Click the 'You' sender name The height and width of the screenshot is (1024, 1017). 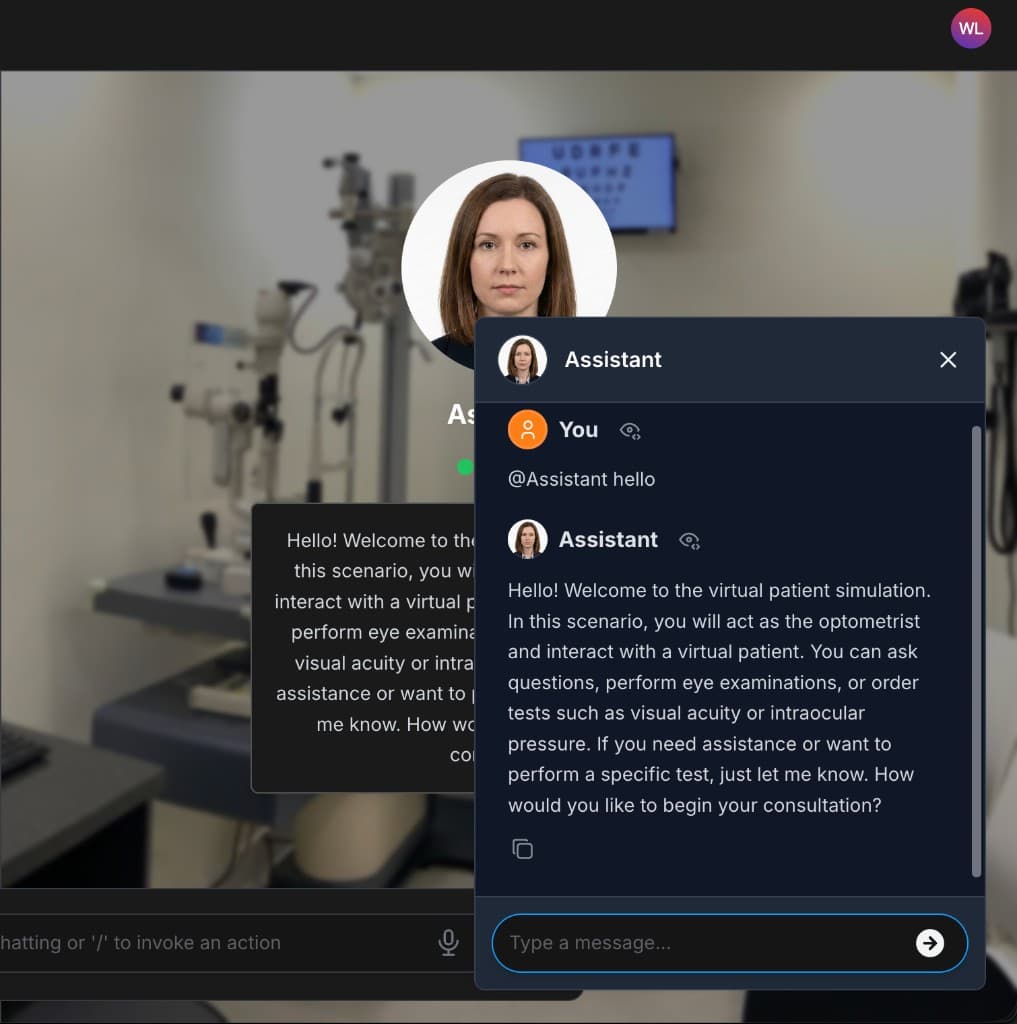(578, 430)
